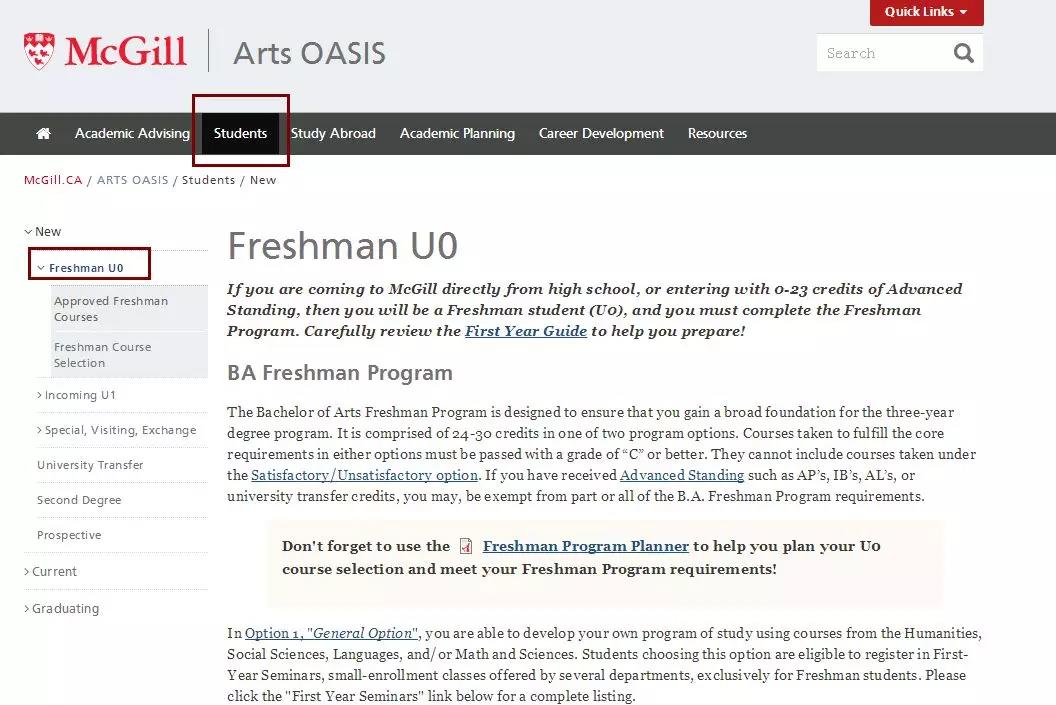
Task: Open the Quick Links dropdown
Action: [926, 12]
